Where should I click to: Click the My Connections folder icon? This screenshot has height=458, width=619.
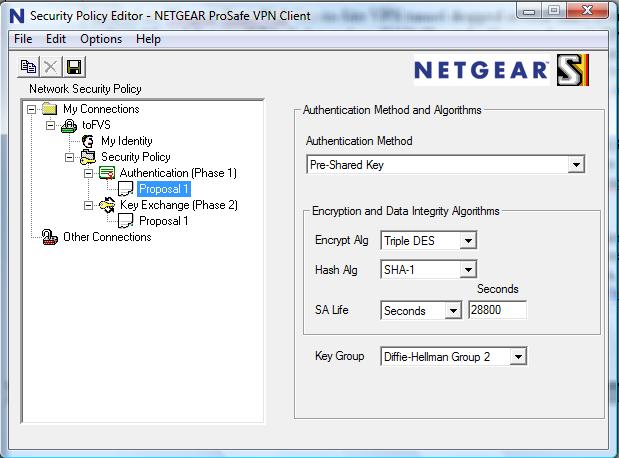pyautogui.click(x=50, y=109)
